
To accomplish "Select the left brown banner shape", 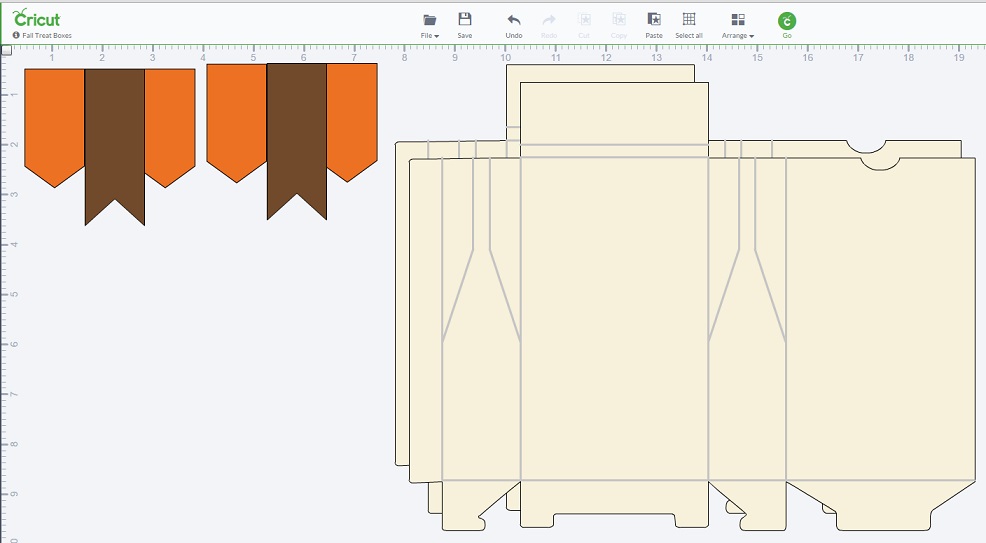I will (114, 145).
